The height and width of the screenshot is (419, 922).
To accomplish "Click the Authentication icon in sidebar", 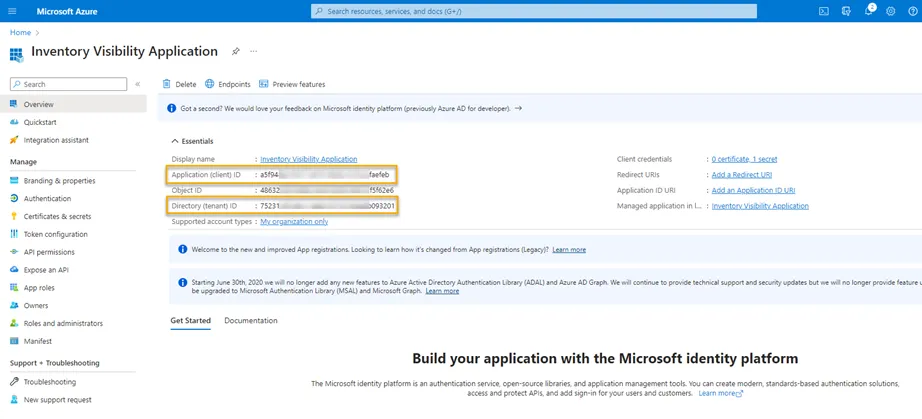I will pos(14,199).
